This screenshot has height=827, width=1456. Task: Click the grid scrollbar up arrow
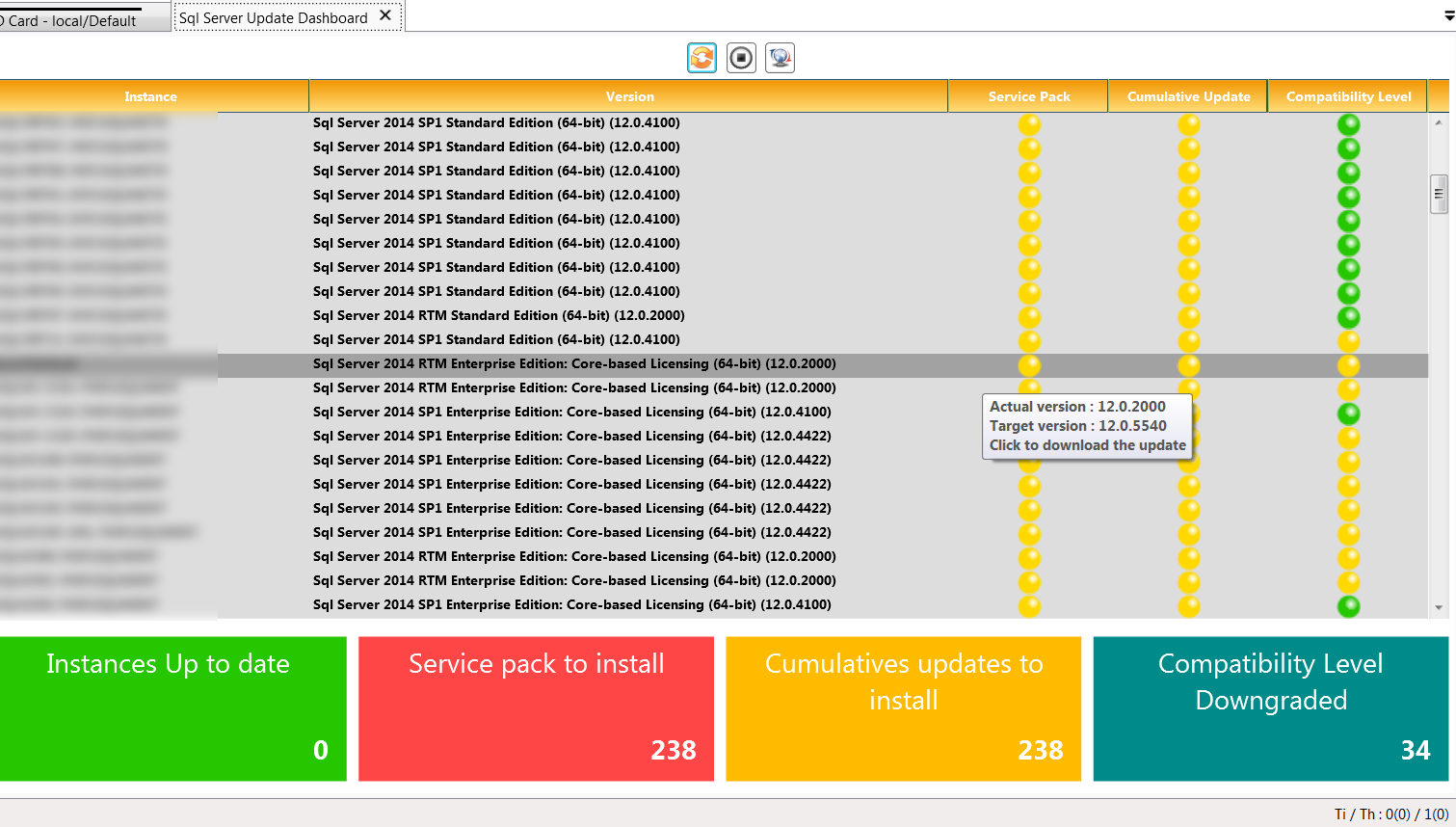click(1439, 122)
